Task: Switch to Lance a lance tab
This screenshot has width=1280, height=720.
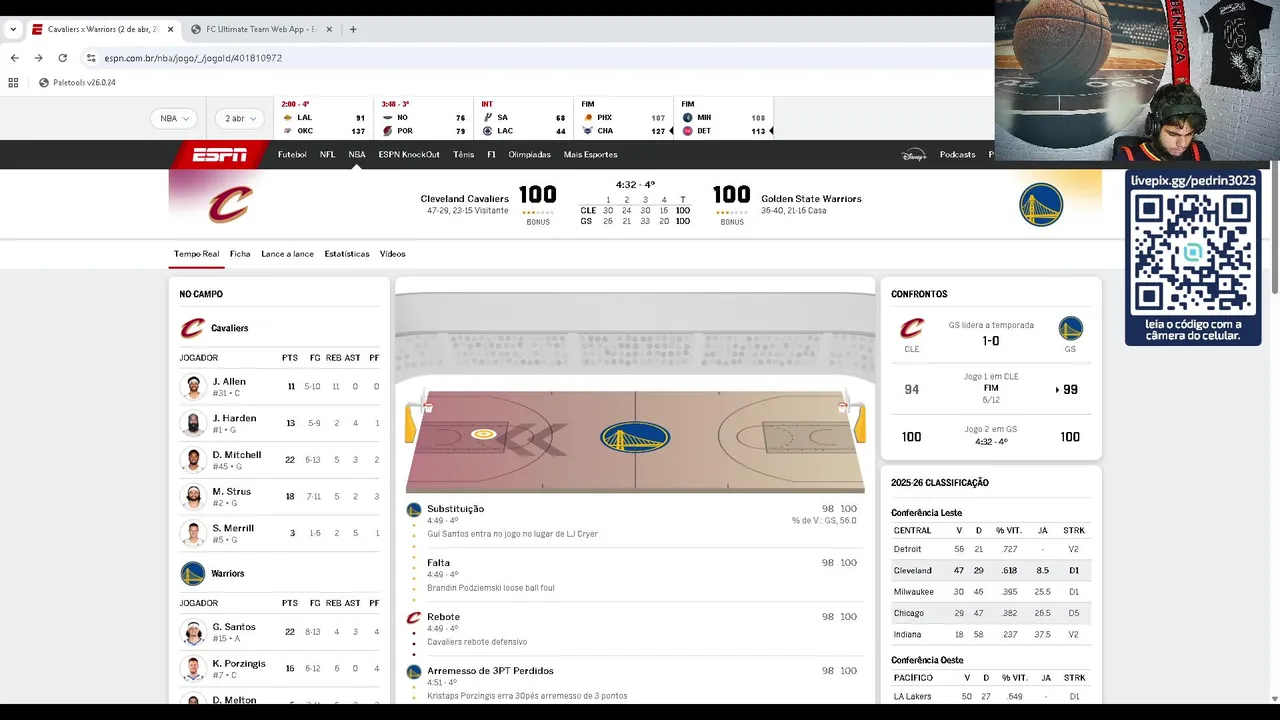Action: pyautogui.click(x=287, y=254)
